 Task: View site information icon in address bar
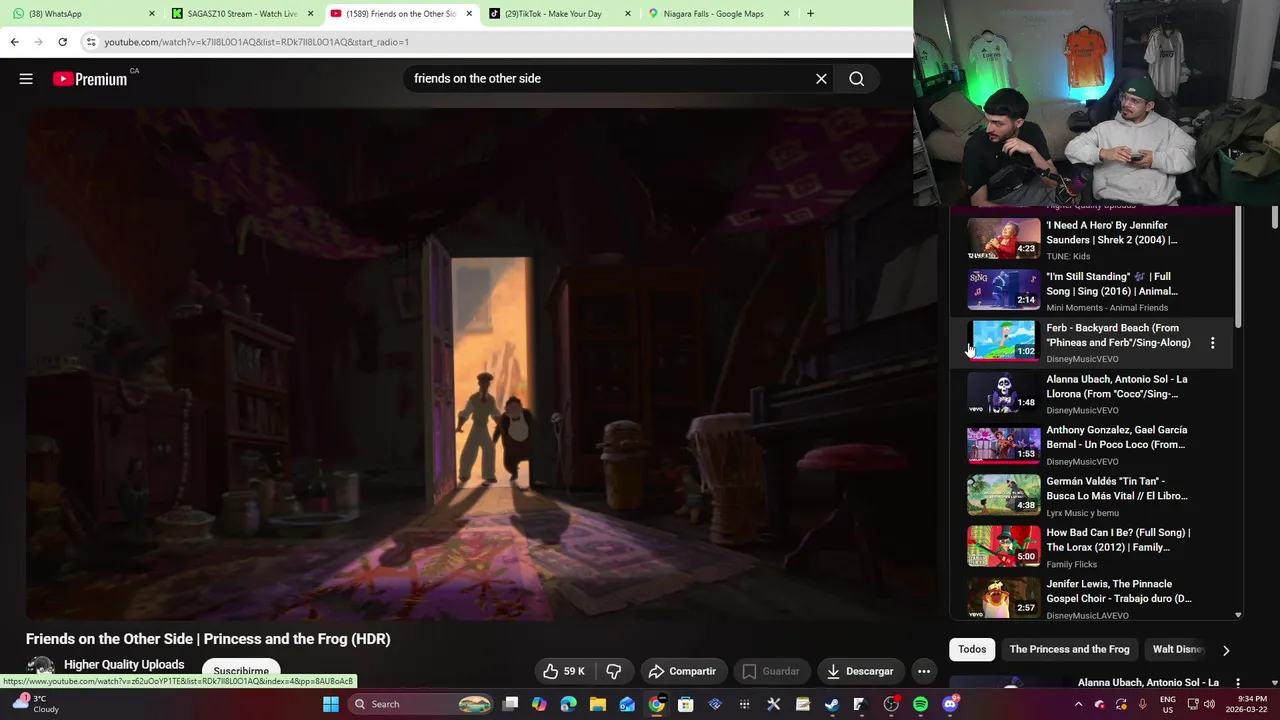(91, 42)
